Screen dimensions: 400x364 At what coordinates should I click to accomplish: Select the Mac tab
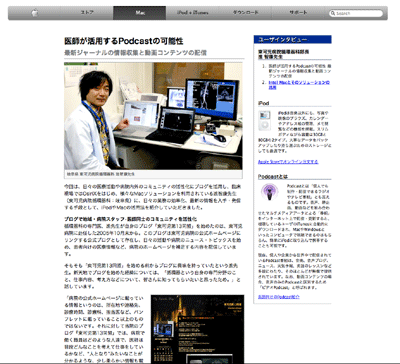pyautogui.click(x=139, y=13)
